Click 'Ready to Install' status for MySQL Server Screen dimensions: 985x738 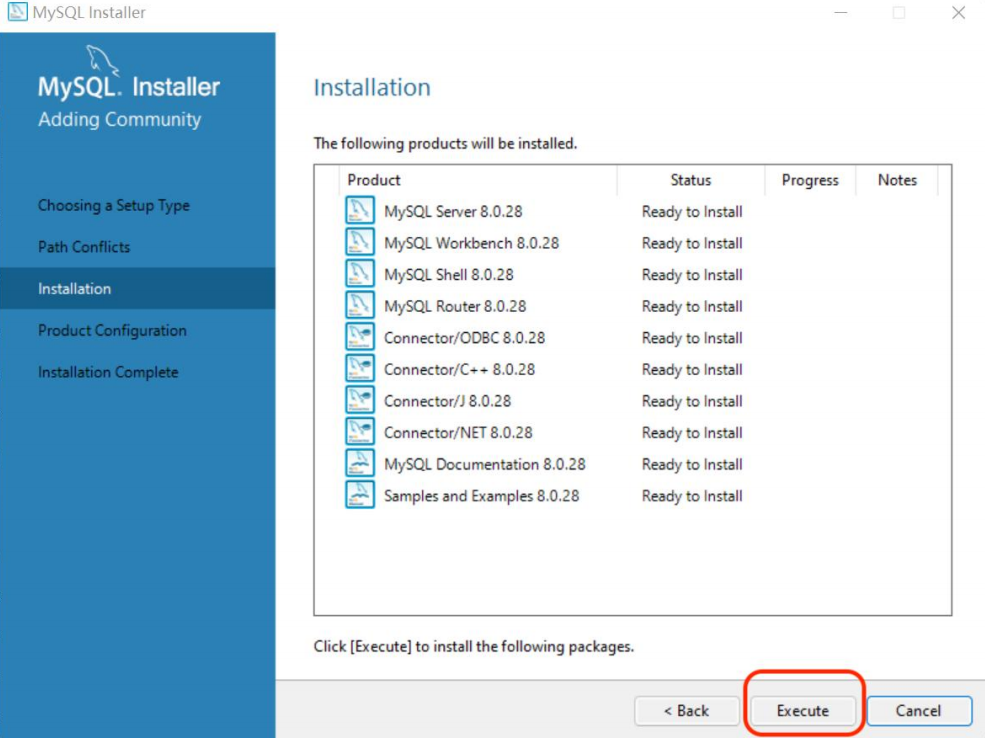[x=692, y=212]
